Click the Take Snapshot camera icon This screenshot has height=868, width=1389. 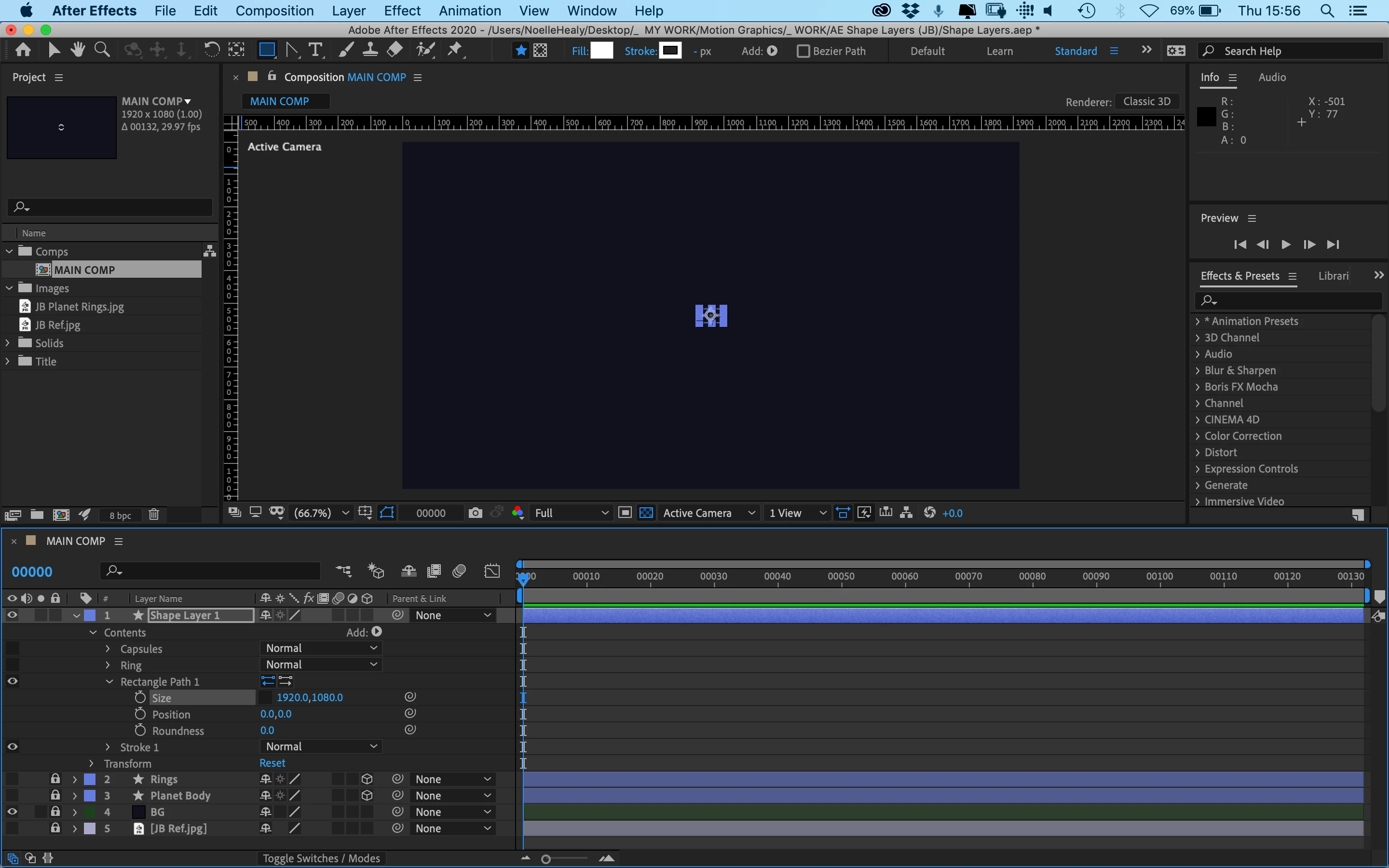(x=475, y=513)
